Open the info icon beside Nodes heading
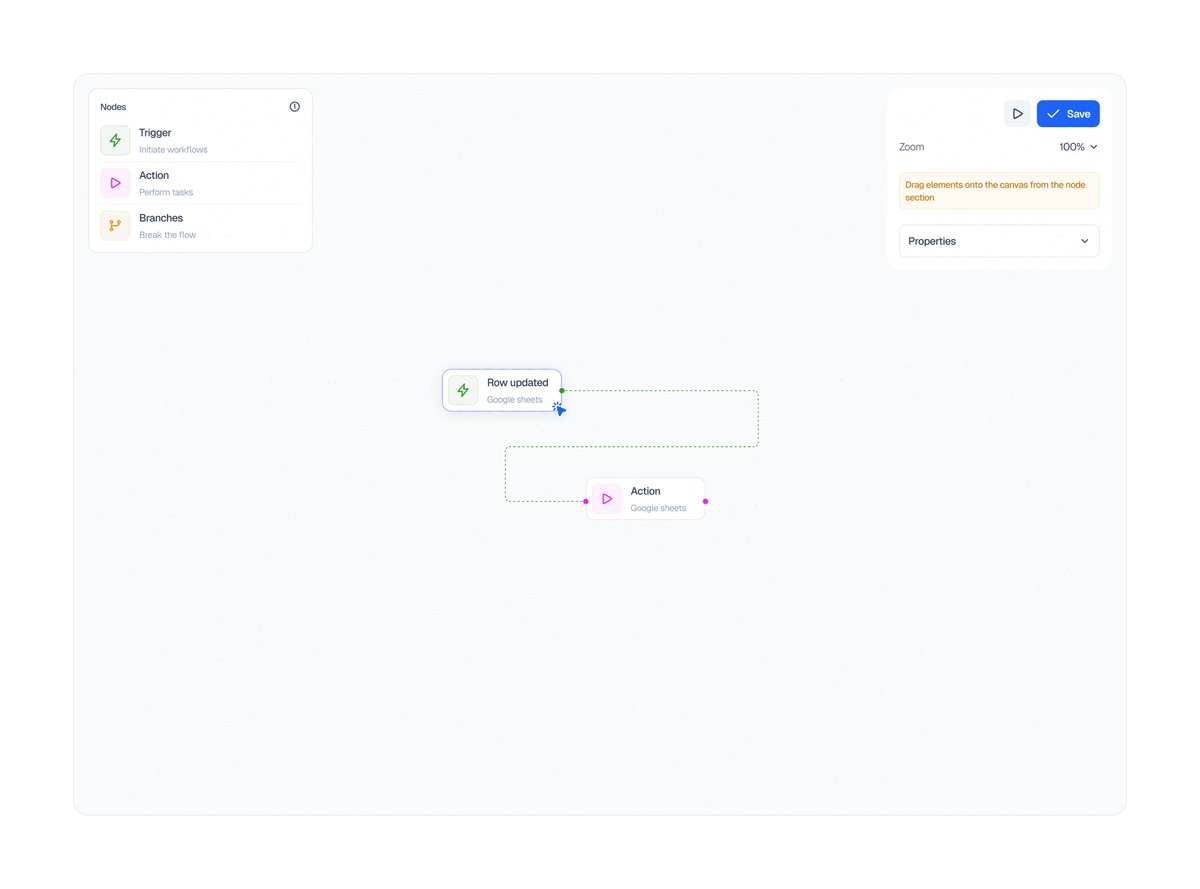1200x889 pixels. [x=294, y=106]
